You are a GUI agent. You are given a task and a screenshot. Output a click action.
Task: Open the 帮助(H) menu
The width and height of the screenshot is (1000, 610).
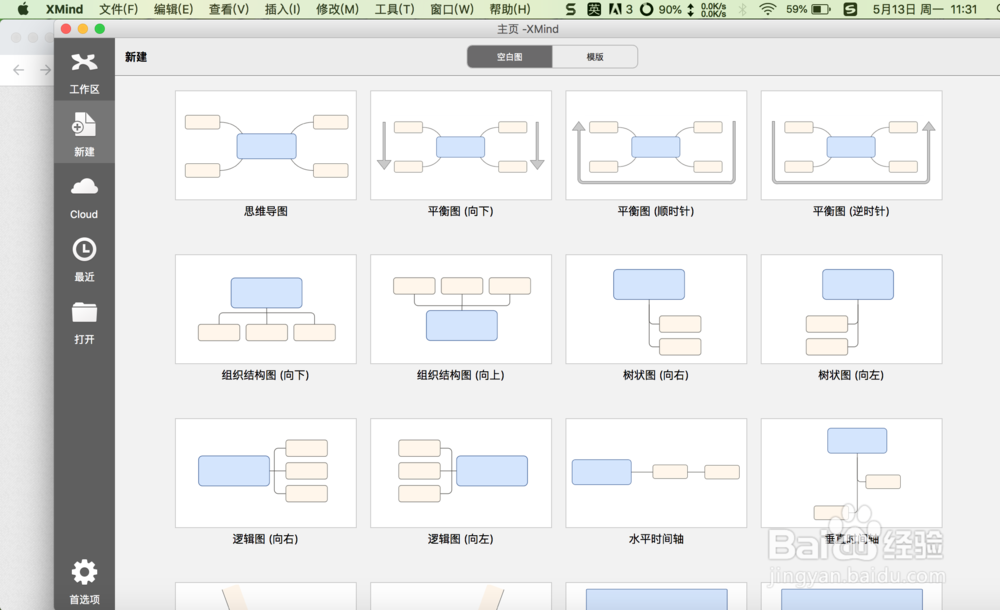click(x=508, y=10)
